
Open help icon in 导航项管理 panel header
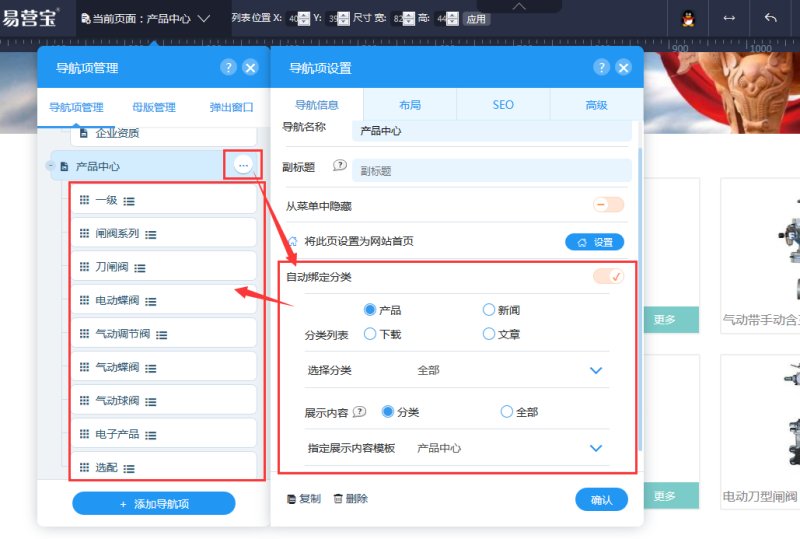click(228, 67)
